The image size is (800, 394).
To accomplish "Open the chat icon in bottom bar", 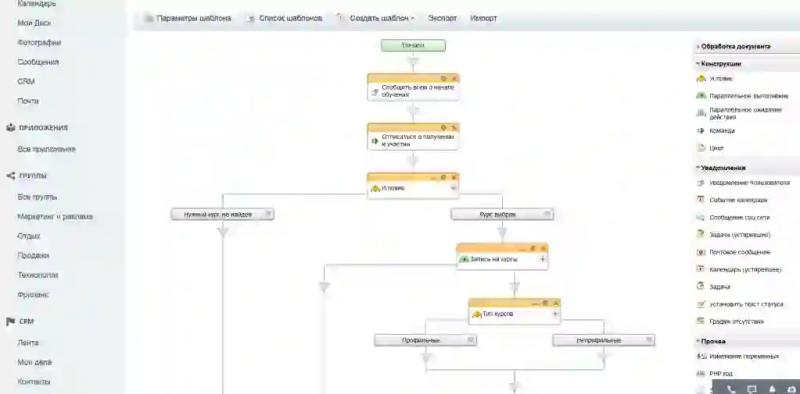I will point(752,389).
